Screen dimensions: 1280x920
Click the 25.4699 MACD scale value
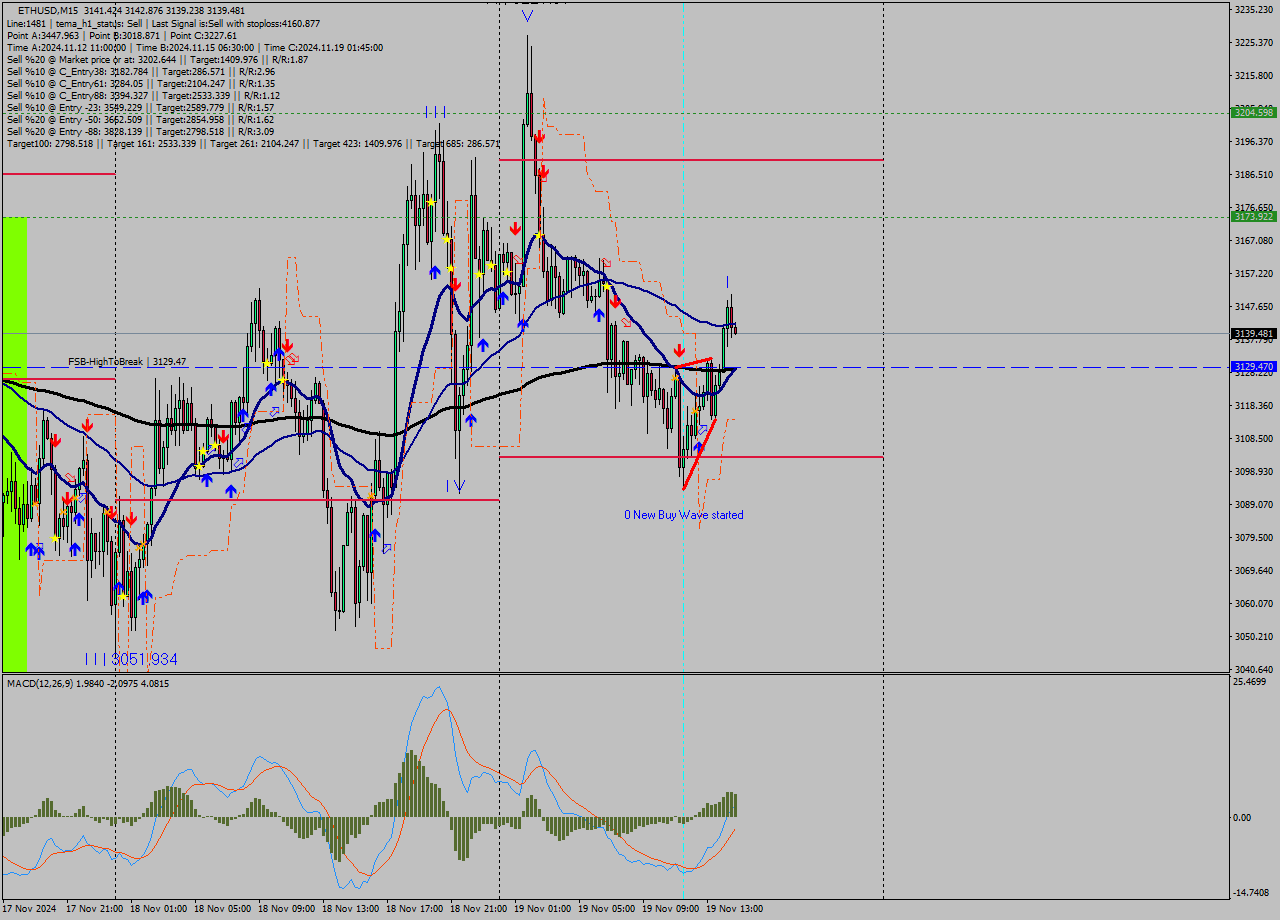pyautogui.click(x=1250, y=682)
